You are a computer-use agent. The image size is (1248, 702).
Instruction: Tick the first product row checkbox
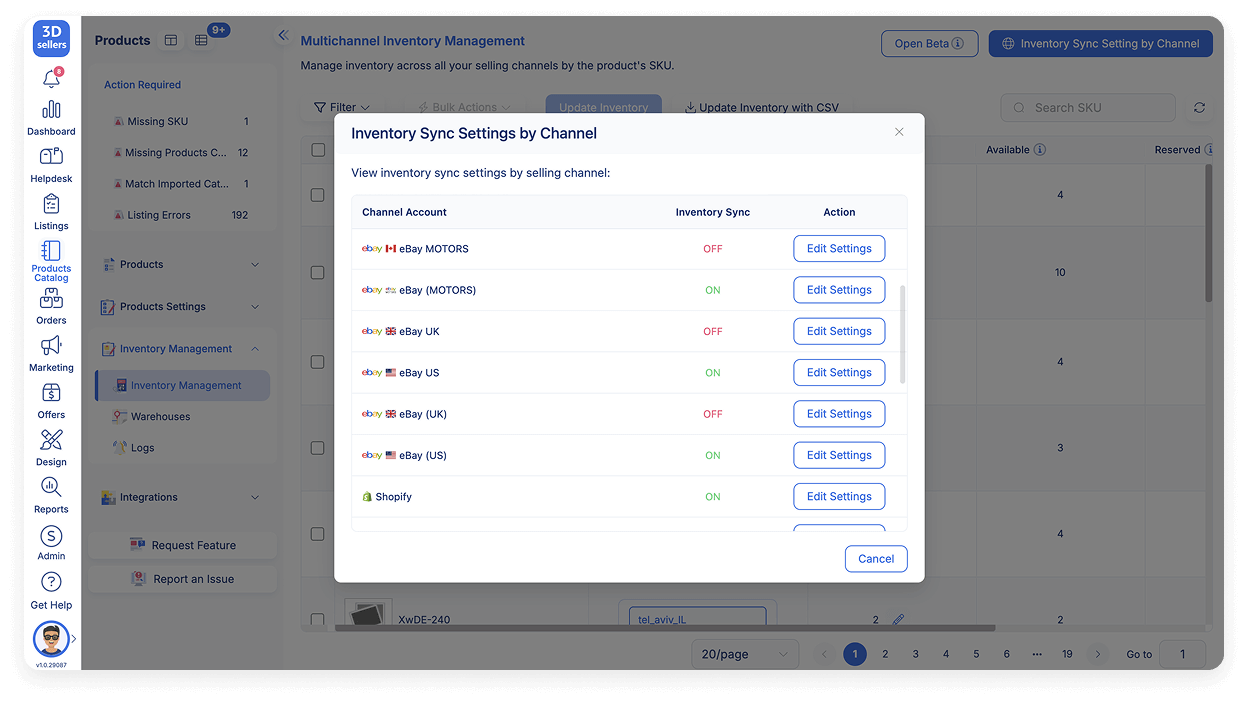[318, 195]
